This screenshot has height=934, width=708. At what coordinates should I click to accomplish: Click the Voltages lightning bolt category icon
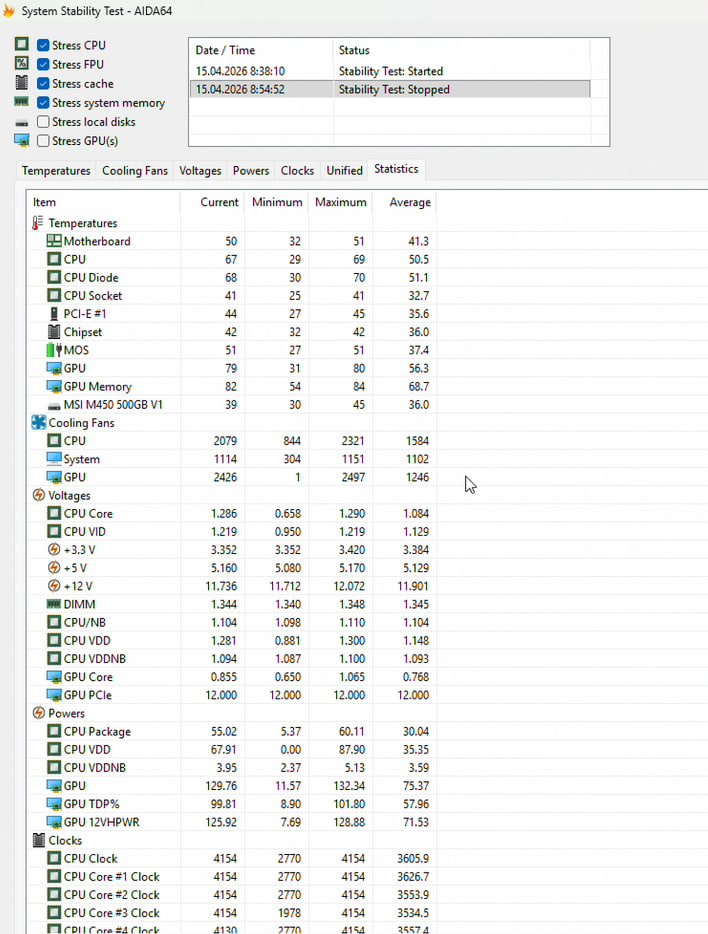pyautogui.click(x=39, y=495)
